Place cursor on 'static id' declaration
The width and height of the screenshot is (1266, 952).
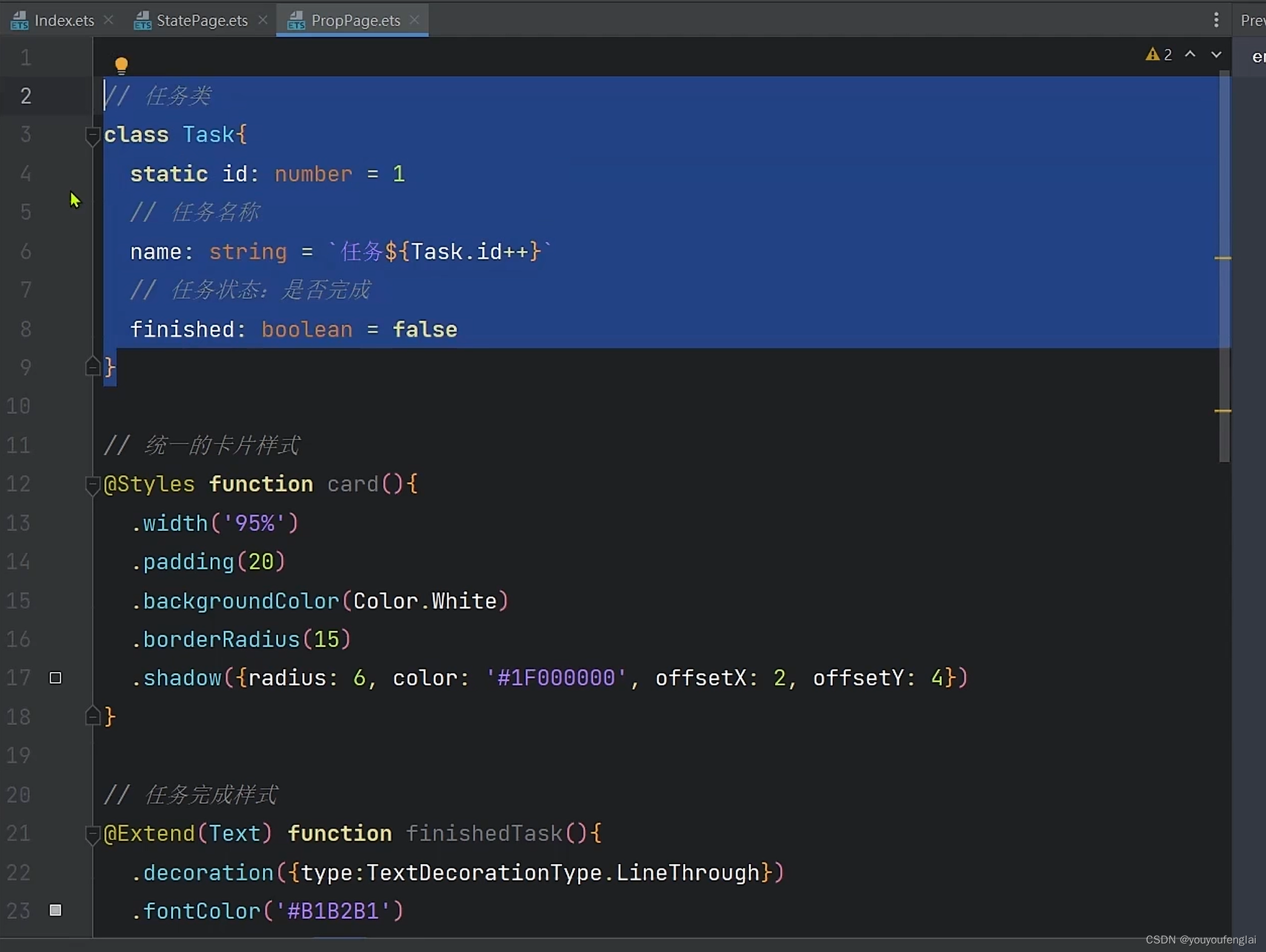(x=188, y=175)
